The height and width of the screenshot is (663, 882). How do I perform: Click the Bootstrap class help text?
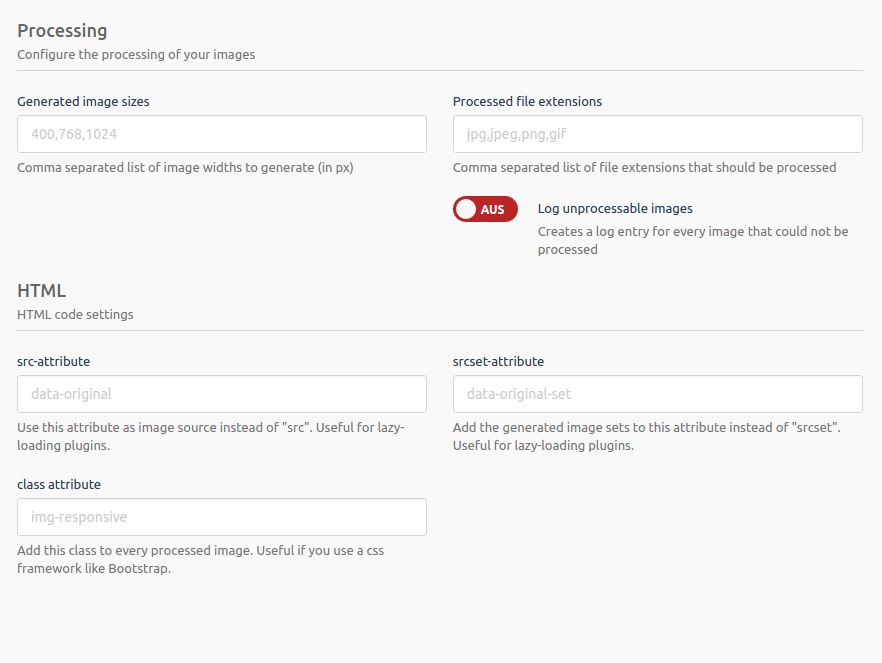200,559
